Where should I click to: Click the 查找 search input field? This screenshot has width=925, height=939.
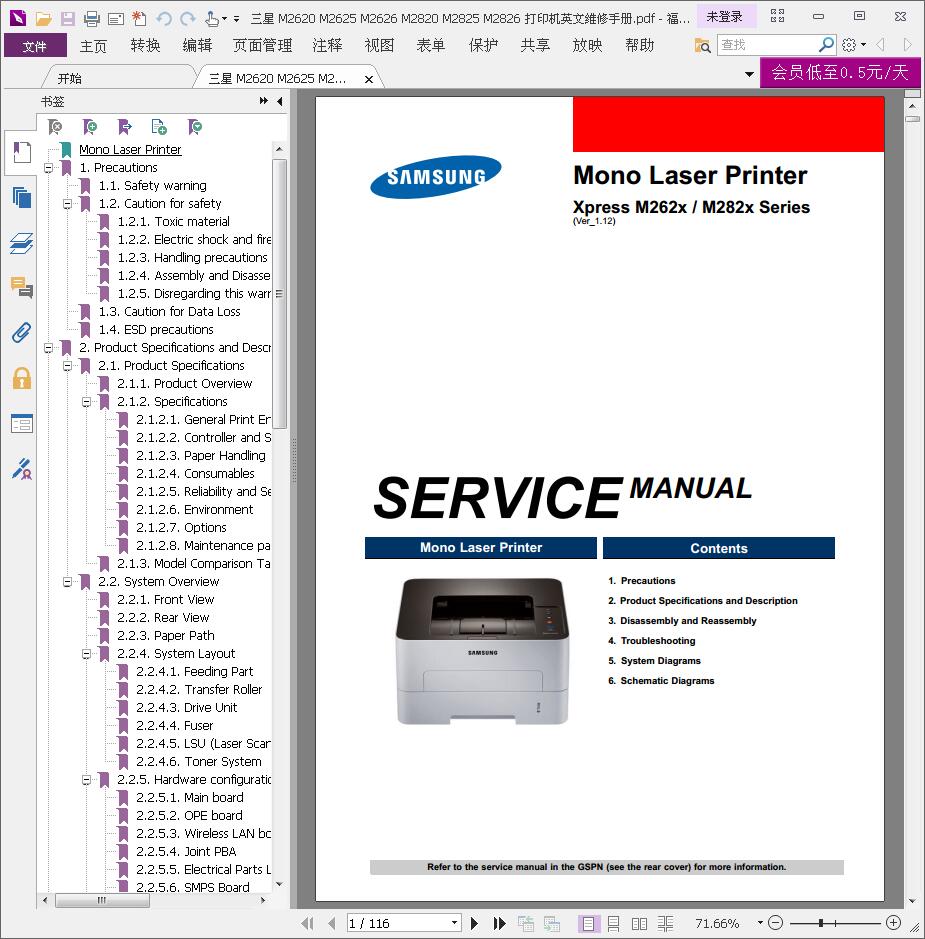coord(768,45)
